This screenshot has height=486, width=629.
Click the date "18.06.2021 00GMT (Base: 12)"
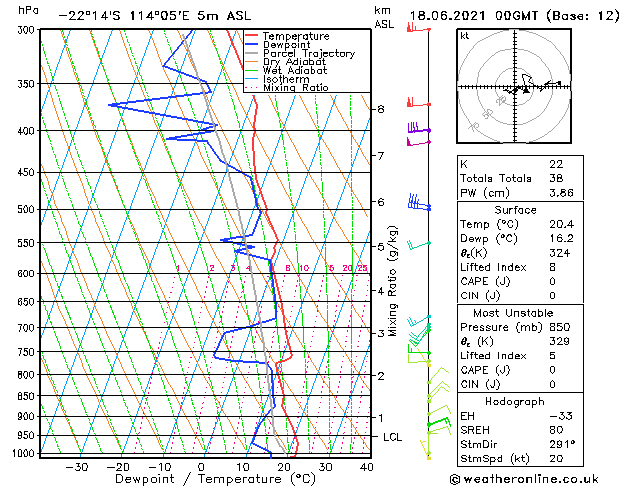514,16
